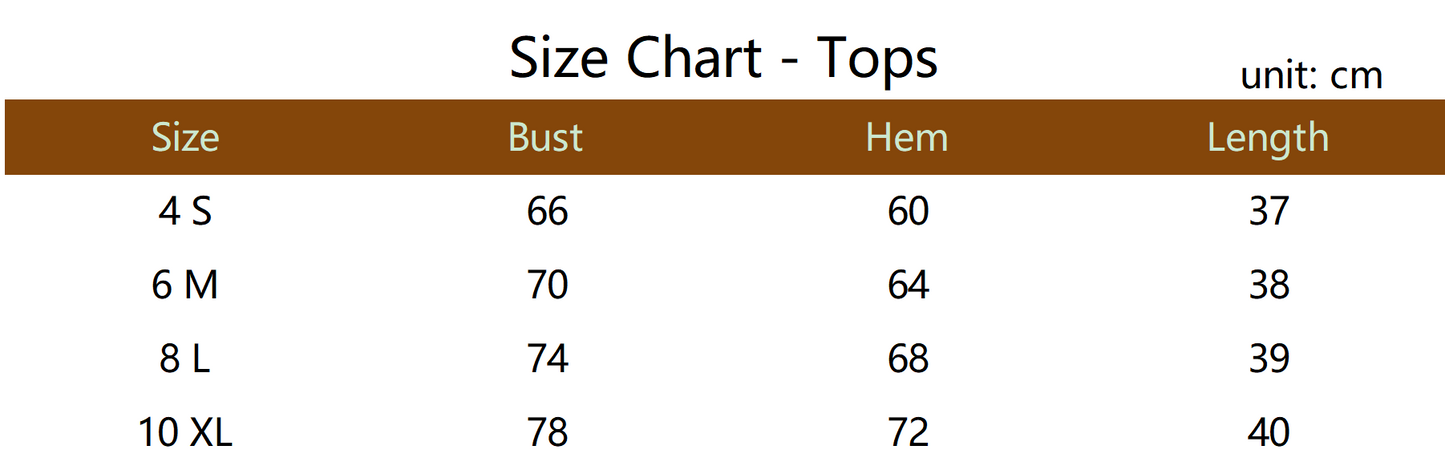The image size is (1445, 466).
Task: Select hem value 72 for size XL
Action: pos(908,433)
